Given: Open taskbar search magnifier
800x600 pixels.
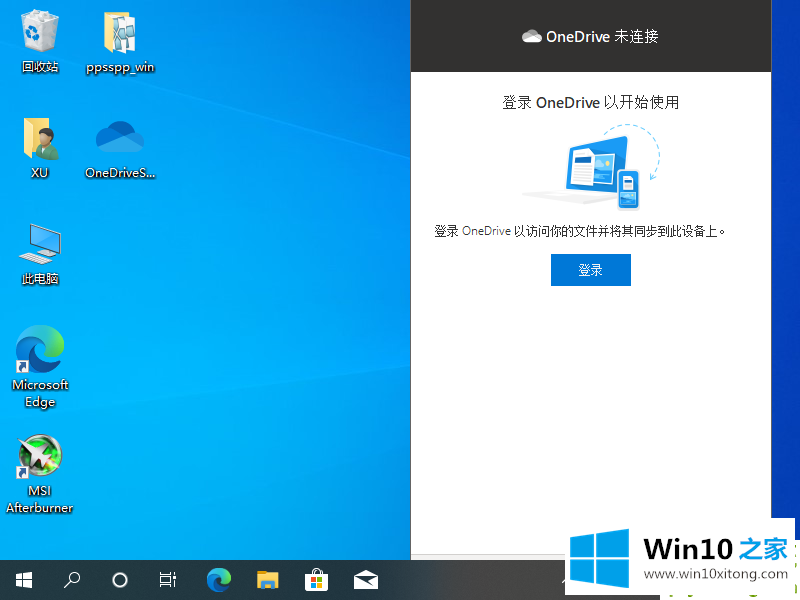Looking at the screenshot, I should tap(72, 580).
